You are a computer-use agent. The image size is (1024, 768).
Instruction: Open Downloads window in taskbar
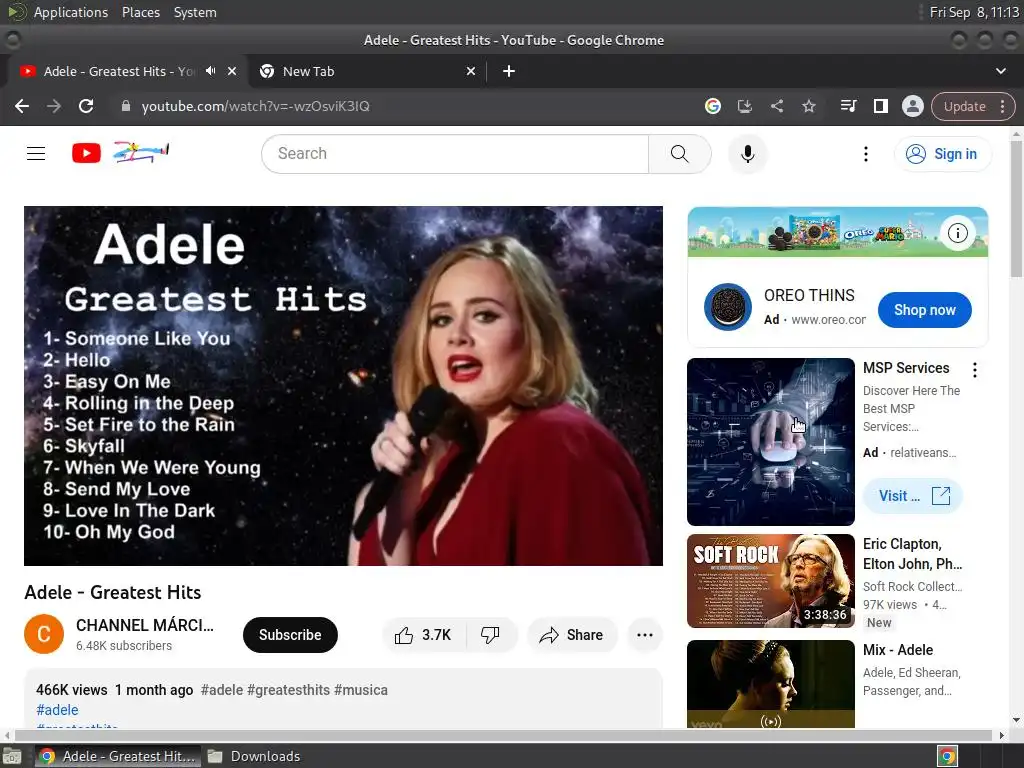click(x=254, y=756)
